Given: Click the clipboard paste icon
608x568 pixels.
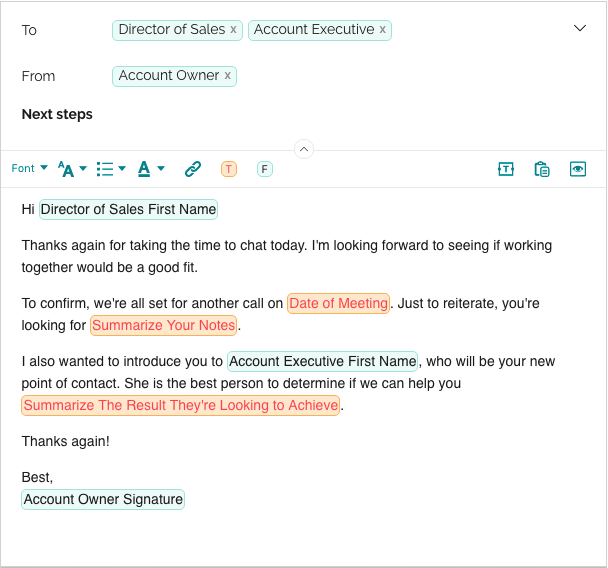Looking at the screenshot, I should [542, 169].
